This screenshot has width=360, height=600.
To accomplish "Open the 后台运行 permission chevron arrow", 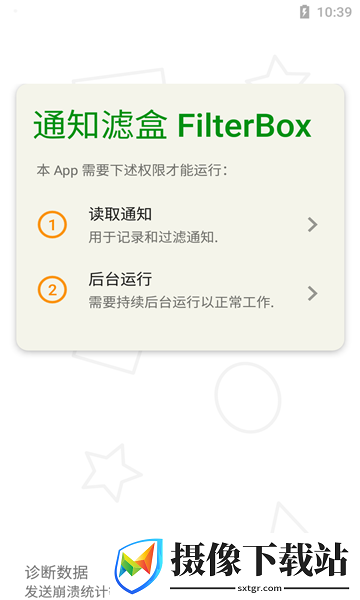I will coord(313,293).
